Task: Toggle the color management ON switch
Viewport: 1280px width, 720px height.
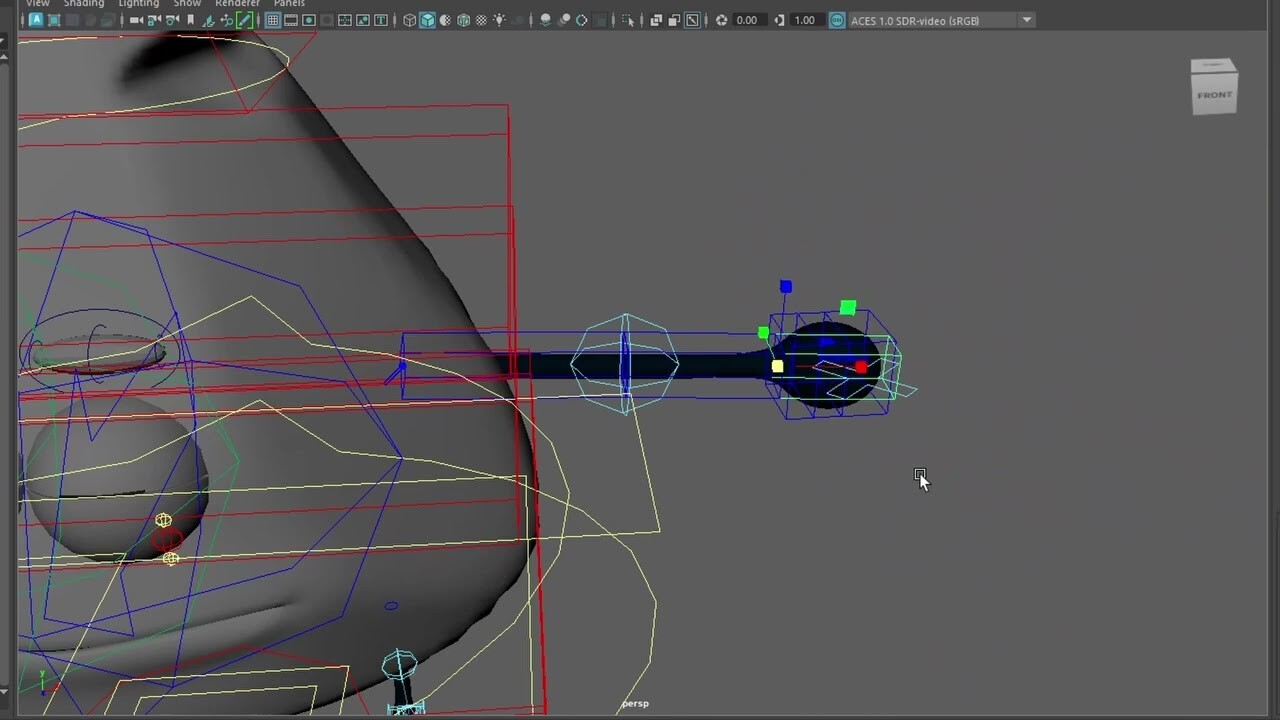Action: (x=837, y=20)
